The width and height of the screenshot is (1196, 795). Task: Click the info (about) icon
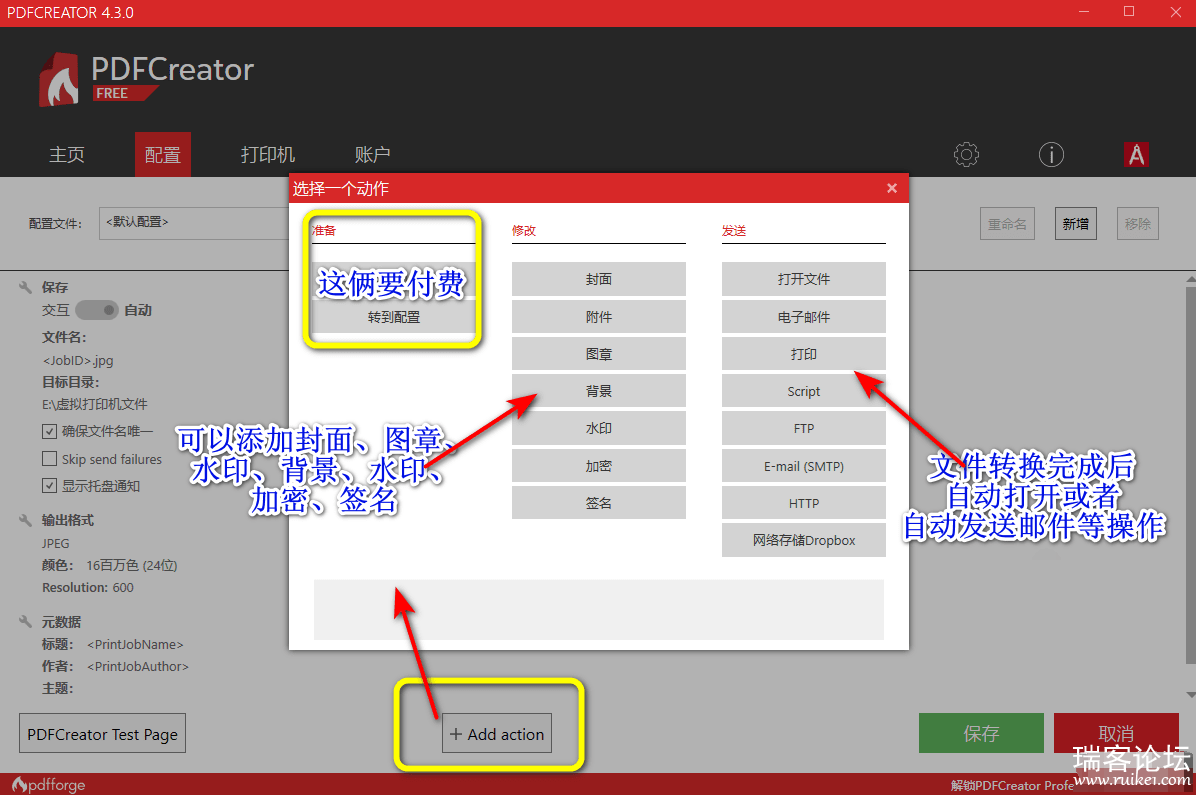point(1051,155)
